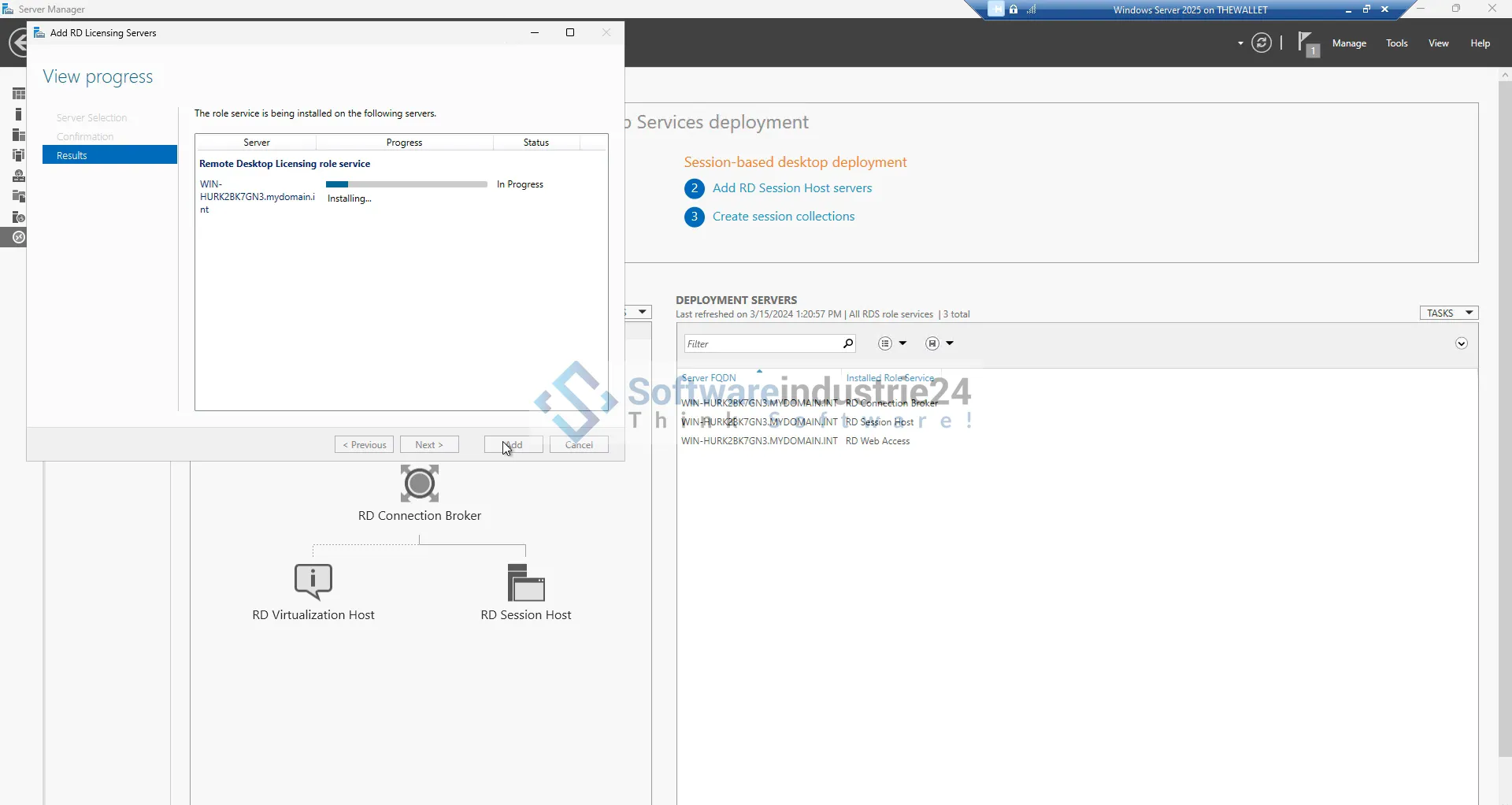Viewport: 1512px width, 805px height.
Task: Select Remote Desktop Services sidebar icon
Action: (x=18, y=237)
